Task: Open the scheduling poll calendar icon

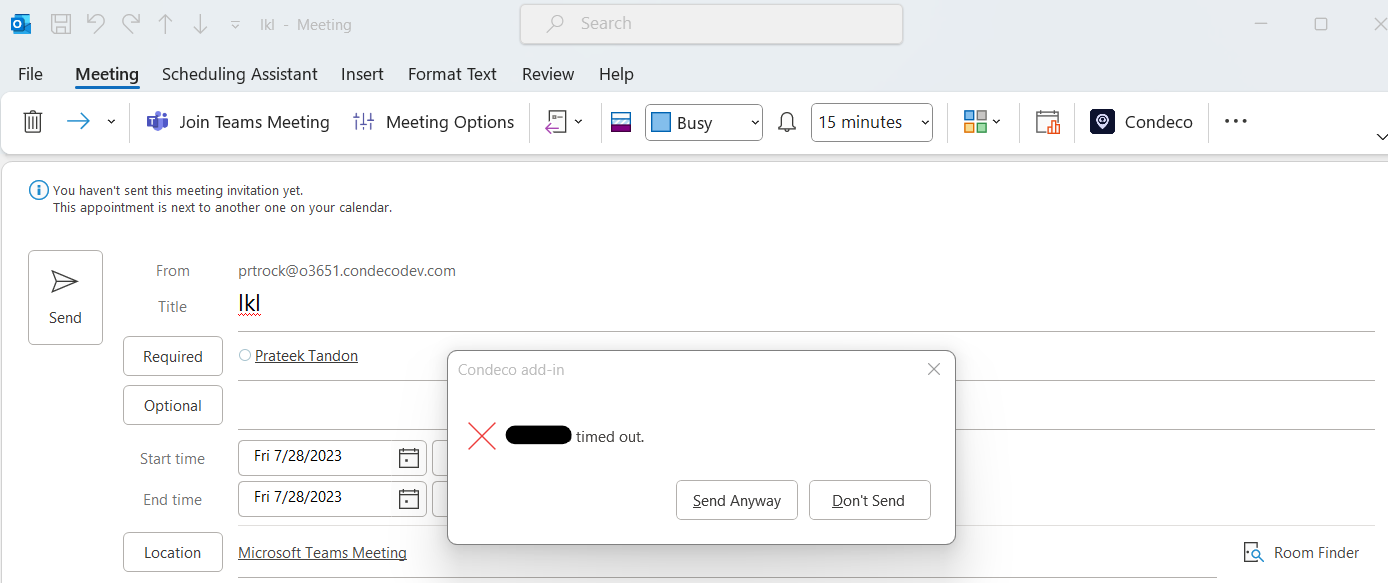Action: (1047, 121)
